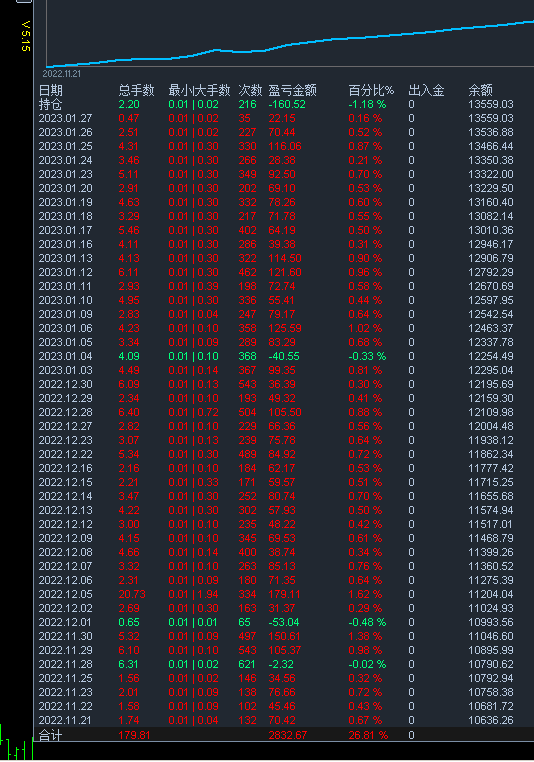
Task: Click loss value -40.55
Action: 284,357
